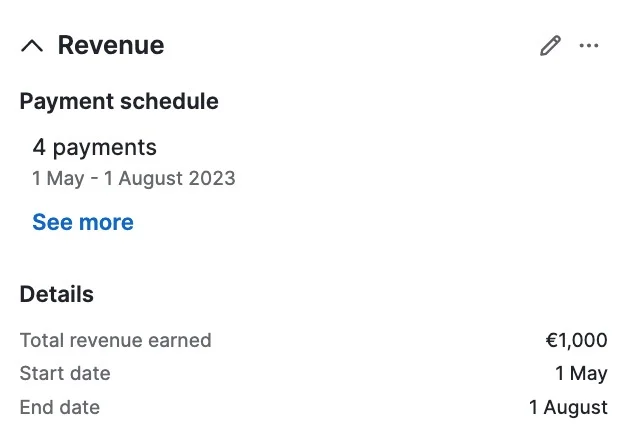Click the 1 May start date value
Screen dimensions: 624x444
click(581, 373)
